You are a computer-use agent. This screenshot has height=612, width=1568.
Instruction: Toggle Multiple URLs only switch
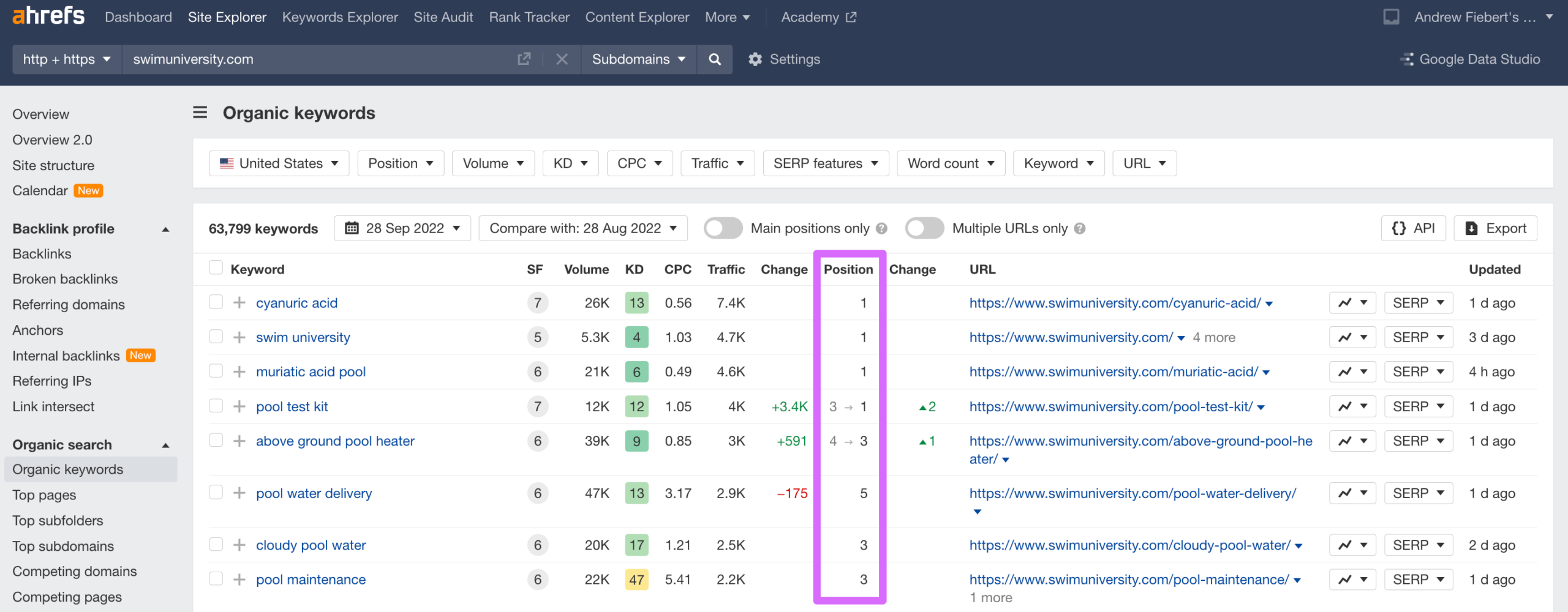coord(924,228)
